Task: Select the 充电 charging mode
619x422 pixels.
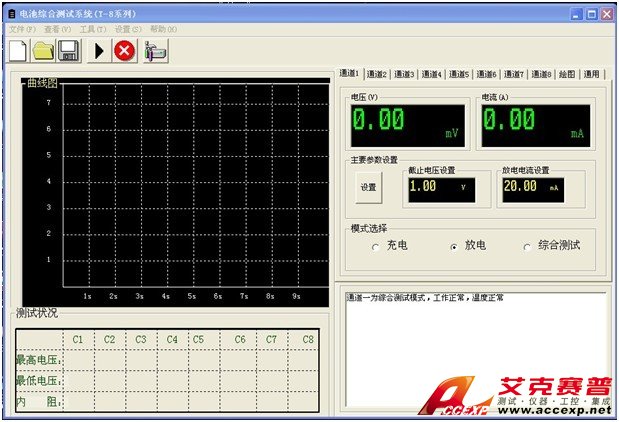Action: 375,246
